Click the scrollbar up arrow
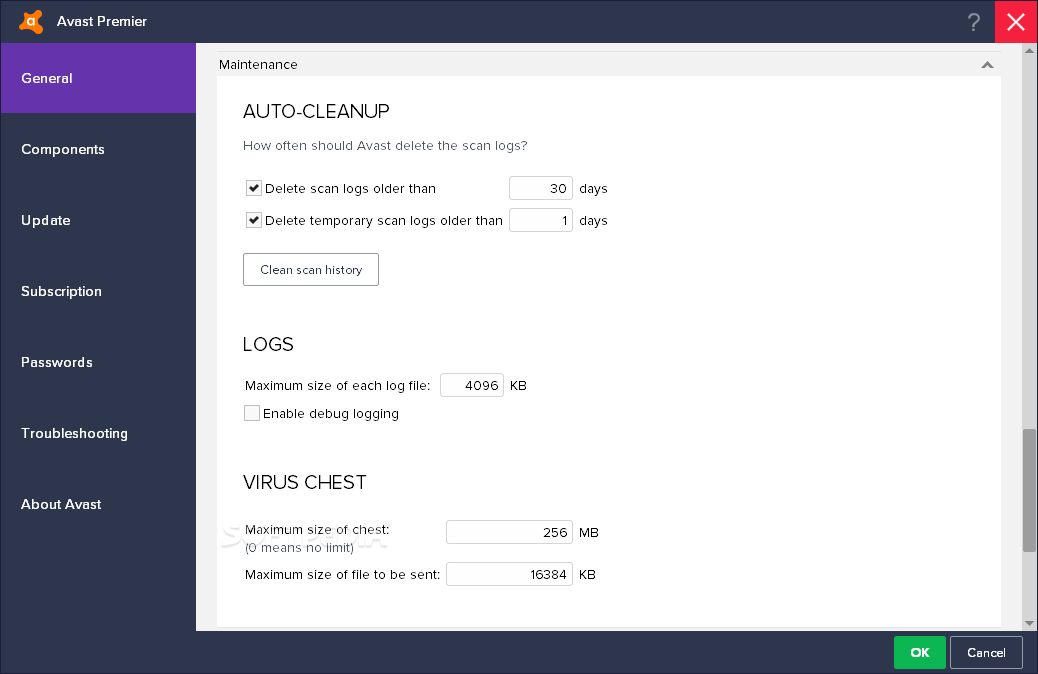This screenshot has width=1038, height=674. click(x=1029, y=50)
